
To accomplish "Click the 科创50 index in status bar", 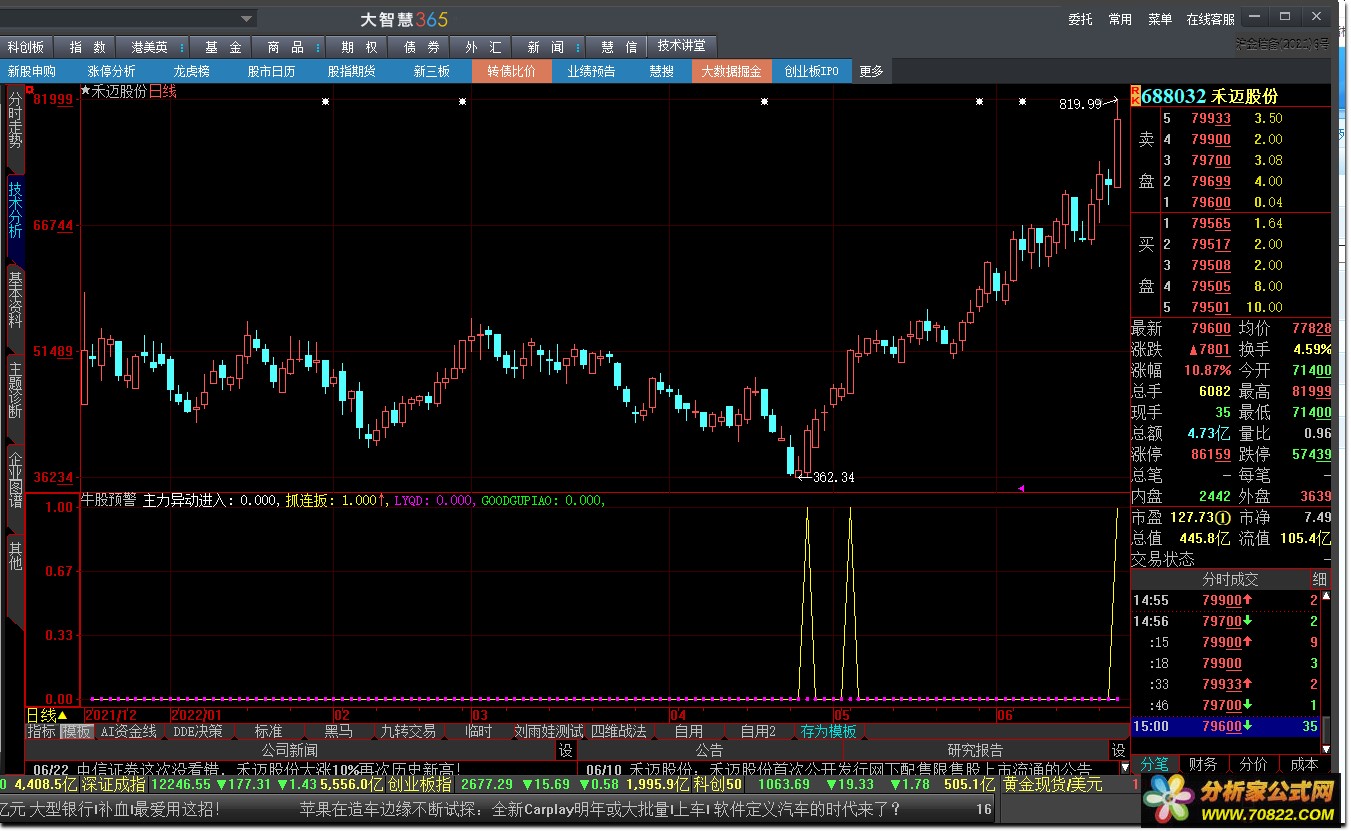I will 718,785.
